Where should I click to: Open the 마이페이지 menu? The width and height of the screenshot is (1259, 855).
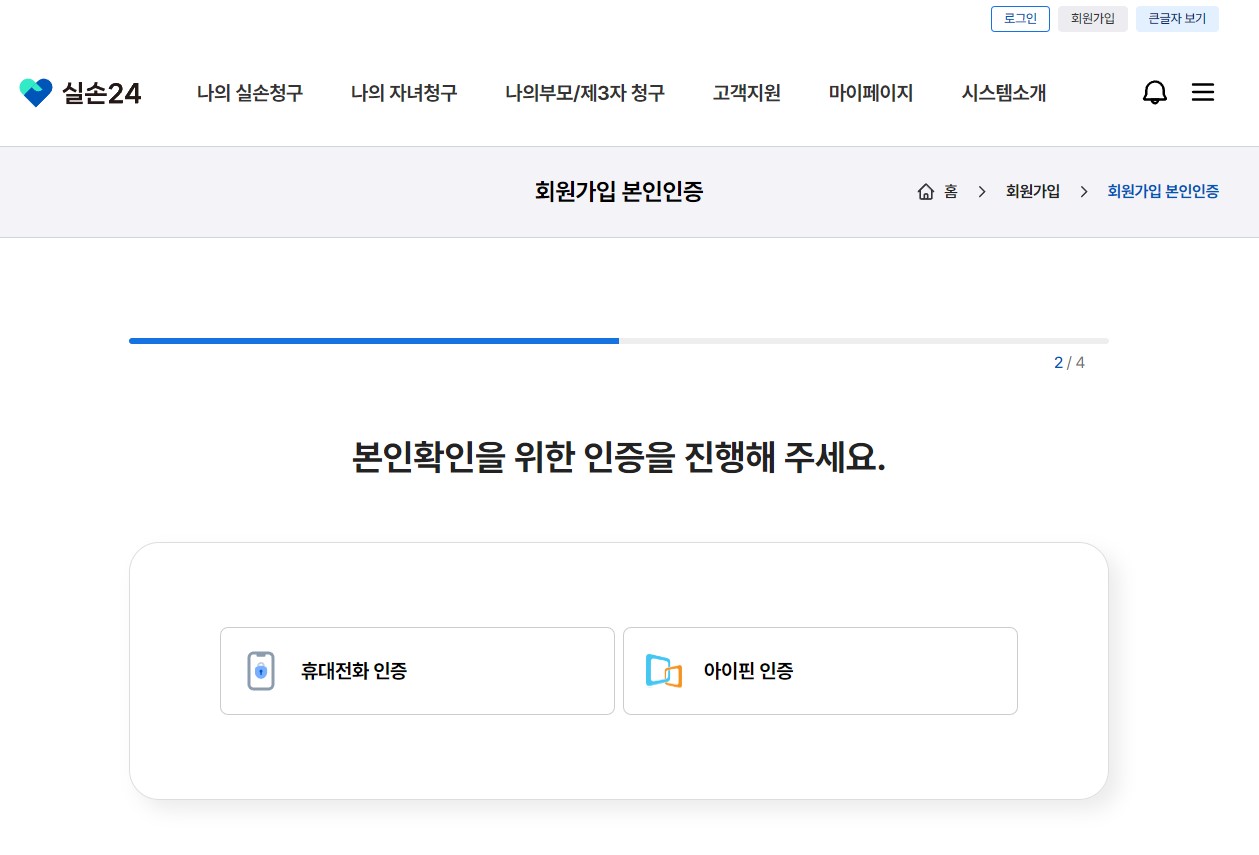pos(870,93)
